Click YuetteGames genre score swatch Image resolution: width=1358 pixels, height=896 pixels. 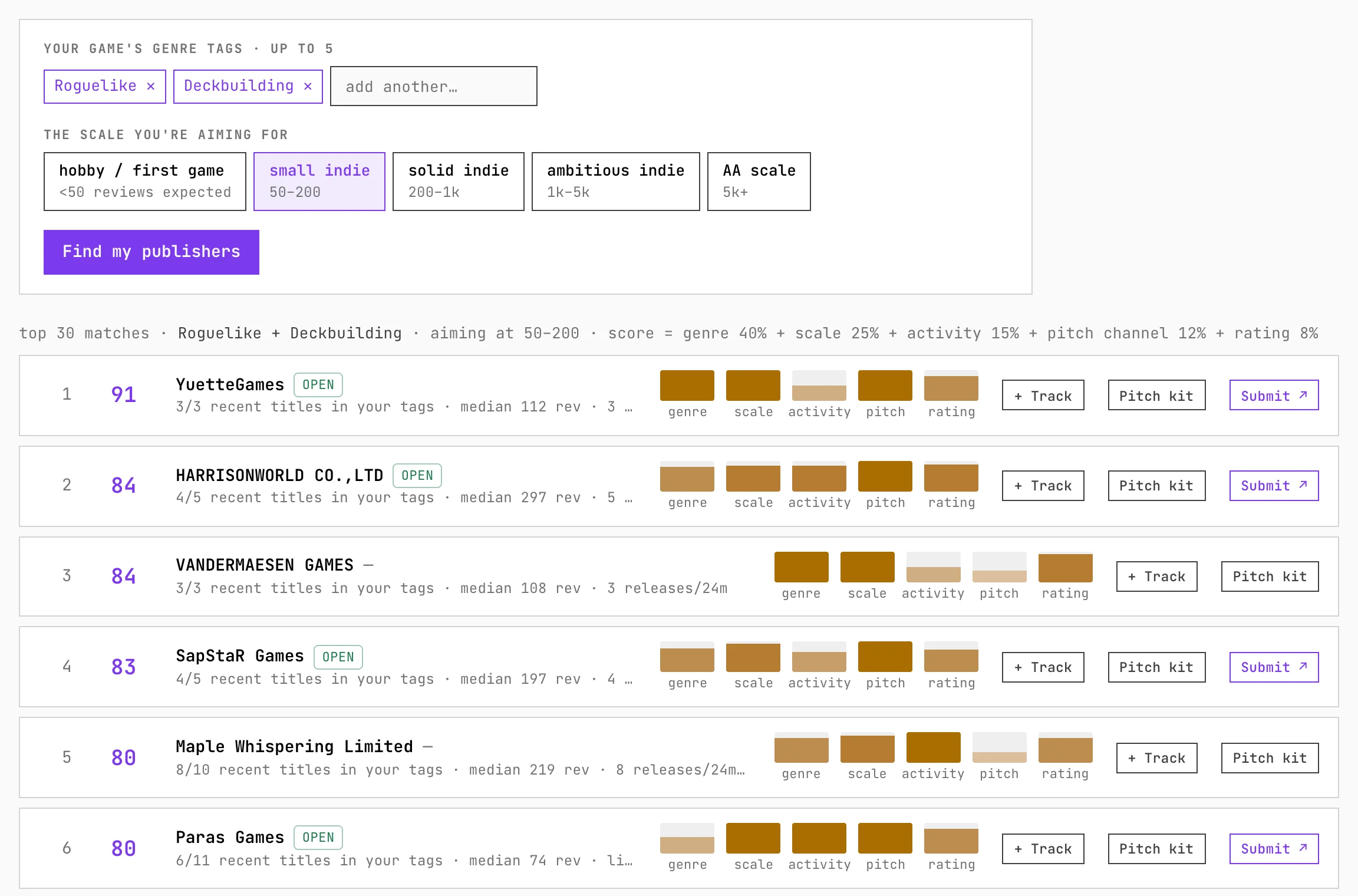tap(687, 386)
